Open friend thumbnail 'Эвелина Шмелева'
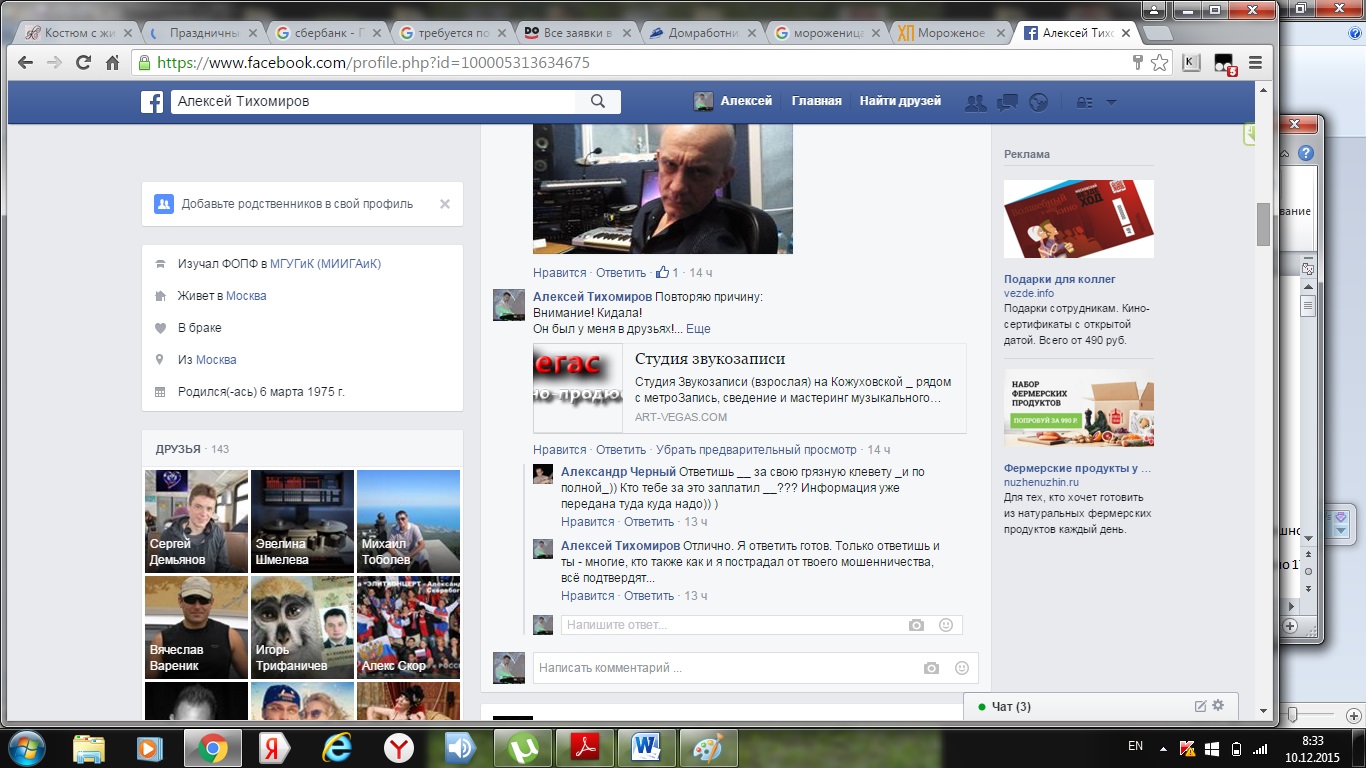 click(x=302, y=521)
